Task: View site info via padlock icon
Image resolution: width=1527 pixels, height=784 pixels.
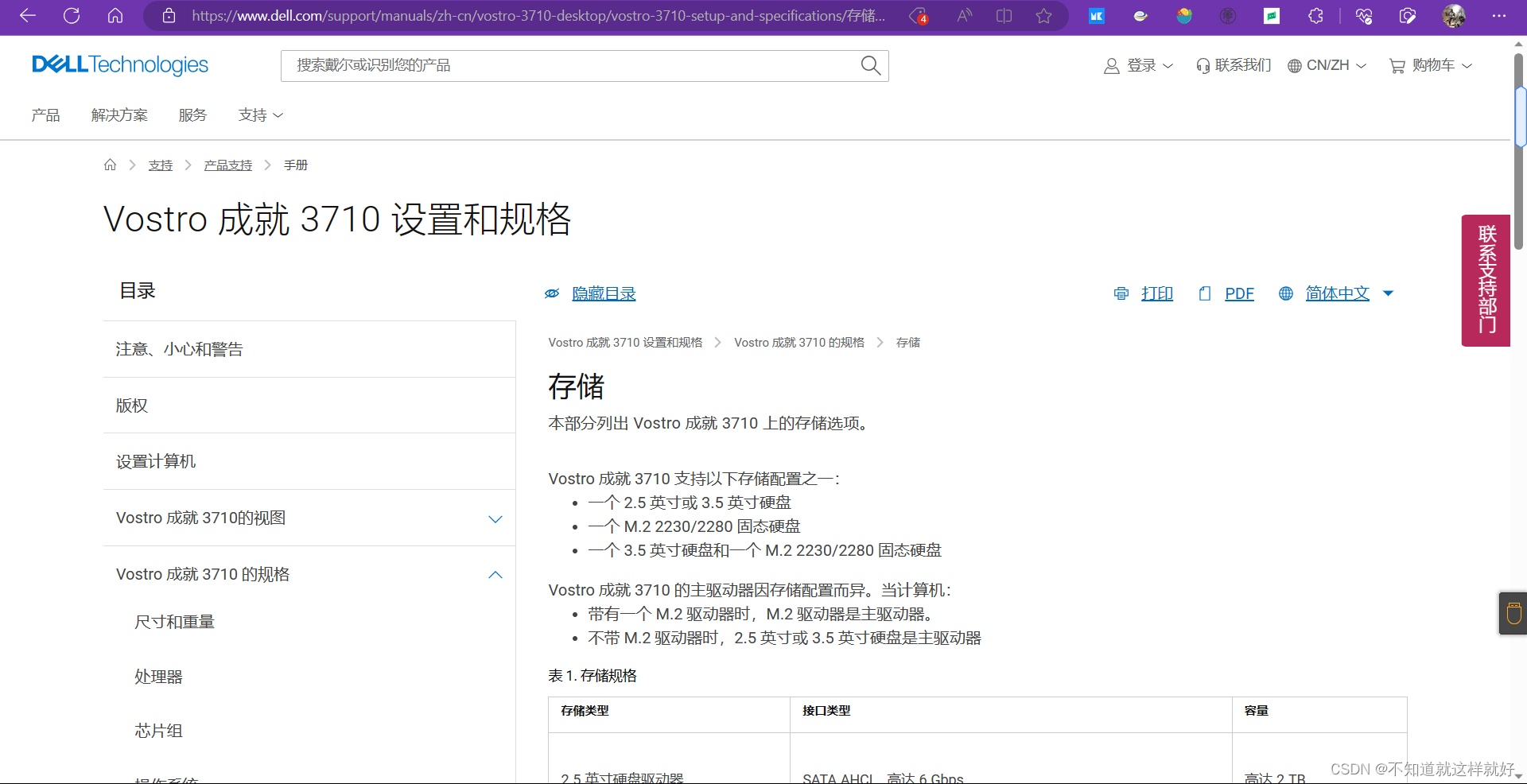Action: (169, 16)
